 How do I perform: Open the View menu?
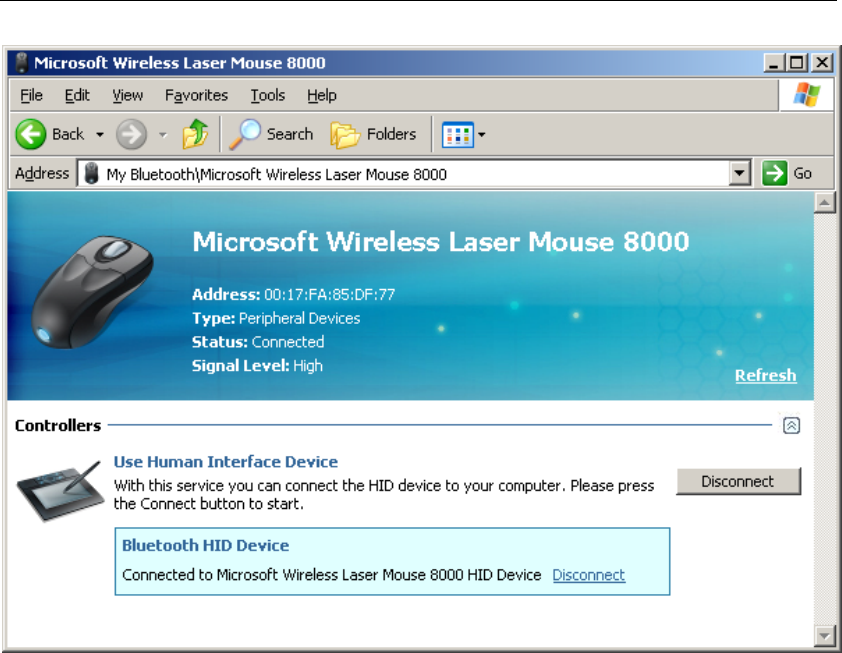pos(127,96)
